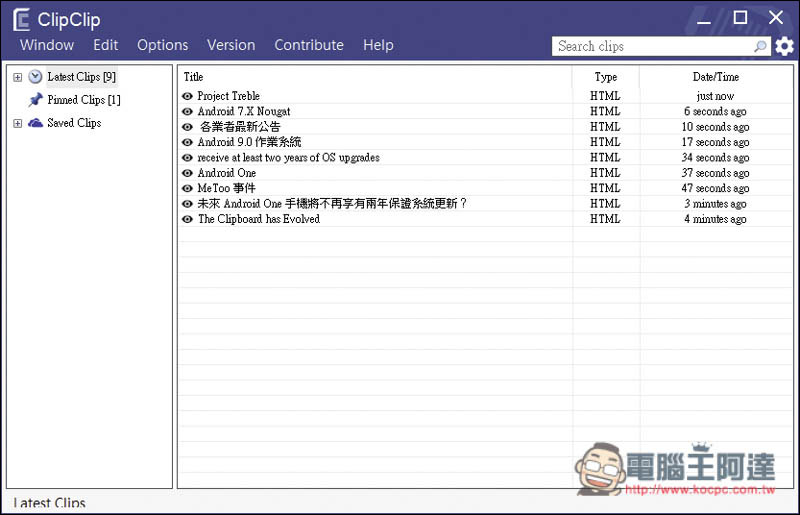The image size is (800, 515).
Task: Select the 'Project Treble' clip title
Action: point(229,96)
